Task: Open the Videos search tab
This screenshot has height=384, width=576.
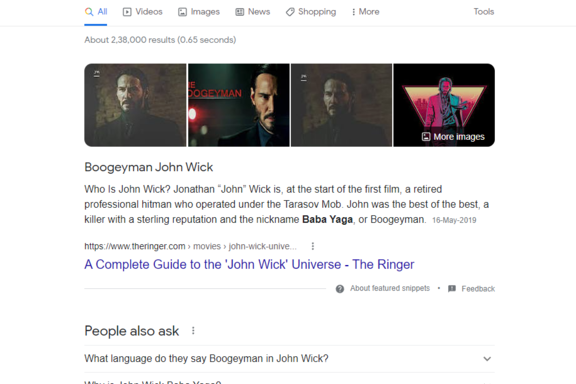Action: pos(143,12)
